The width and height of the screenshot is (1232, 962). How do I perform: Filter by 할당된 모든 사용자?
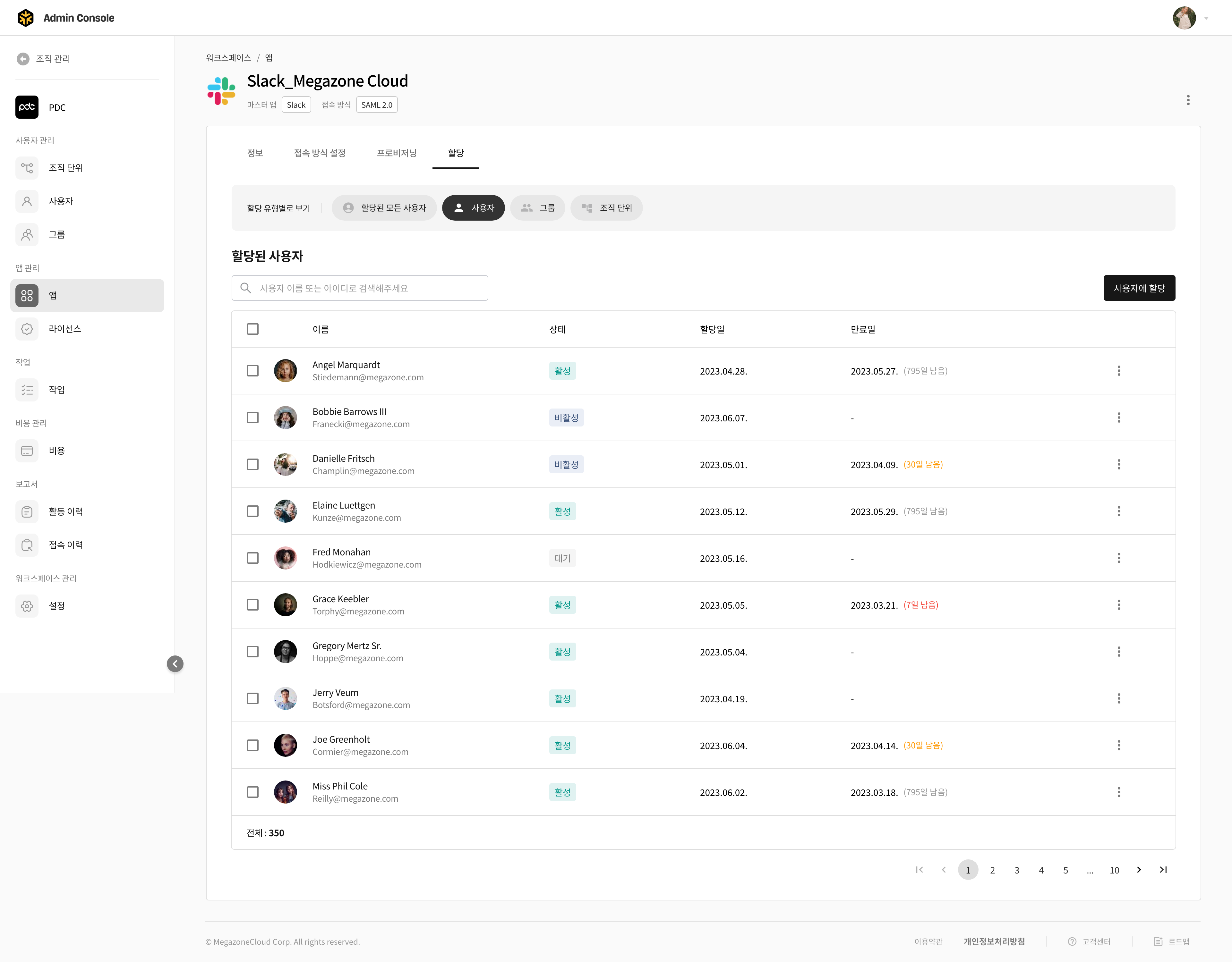point(384,207)
